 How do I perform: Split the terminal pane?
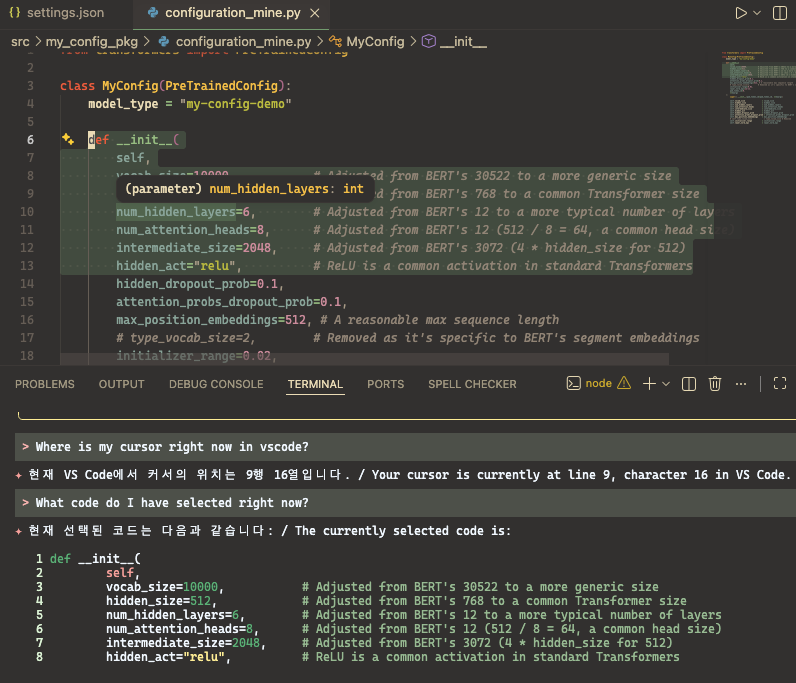(x=689, y=384)
